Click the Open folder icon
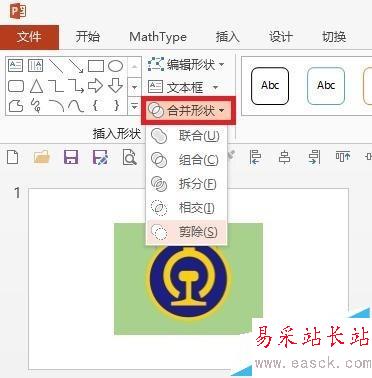 (42, 157)
